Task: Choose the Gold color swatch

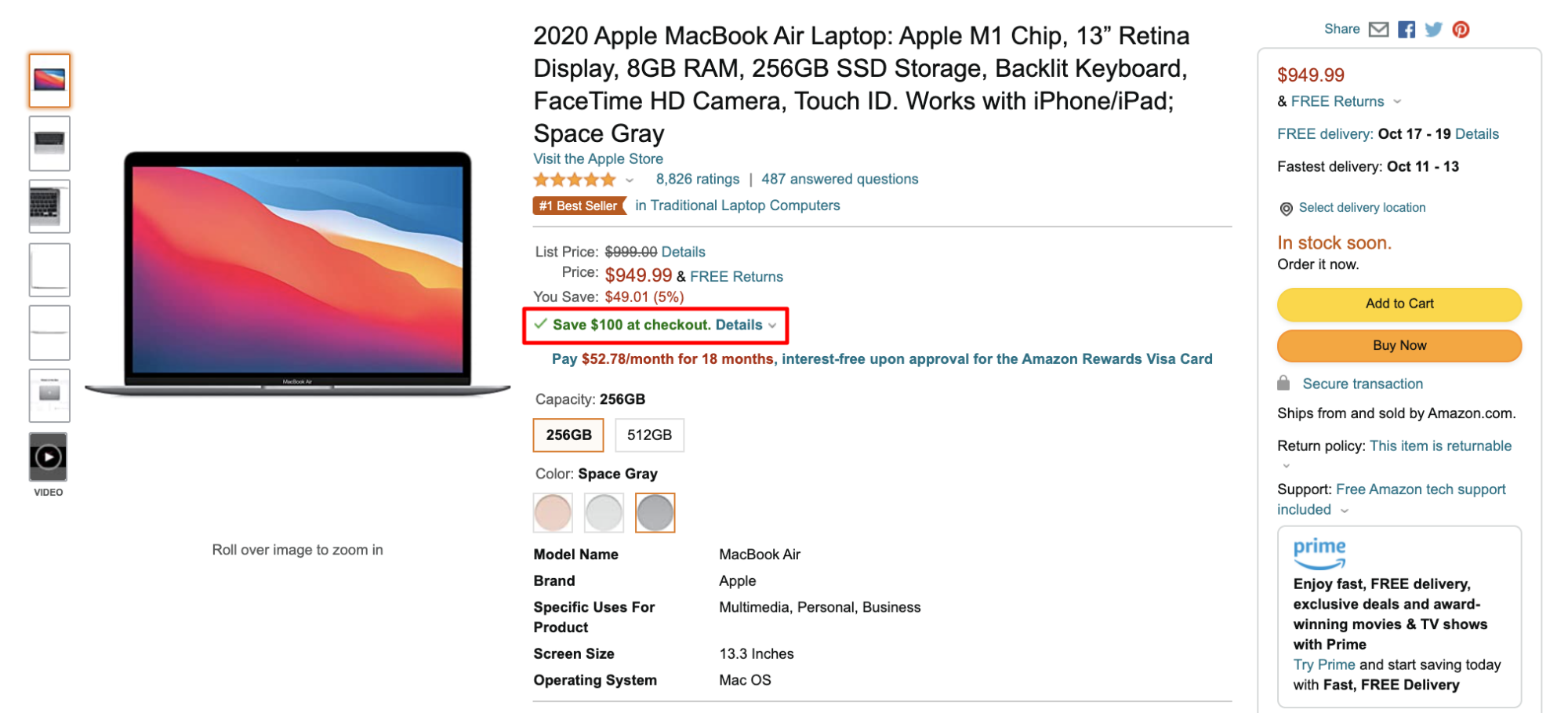Action: (x=553, y=513)
